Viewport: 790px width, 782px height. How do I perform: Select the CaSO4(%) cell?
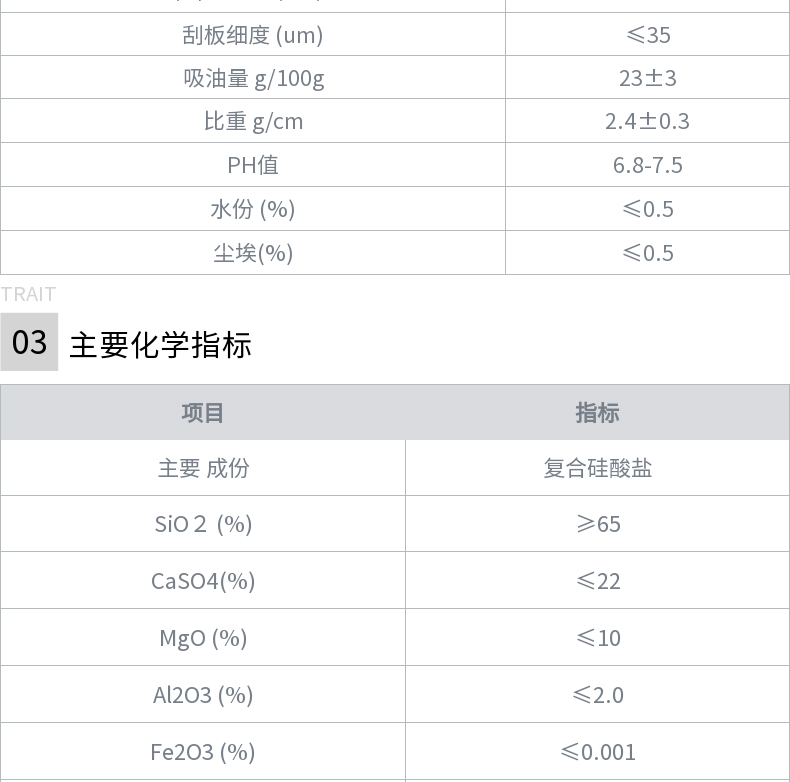(x=203, y=580)
